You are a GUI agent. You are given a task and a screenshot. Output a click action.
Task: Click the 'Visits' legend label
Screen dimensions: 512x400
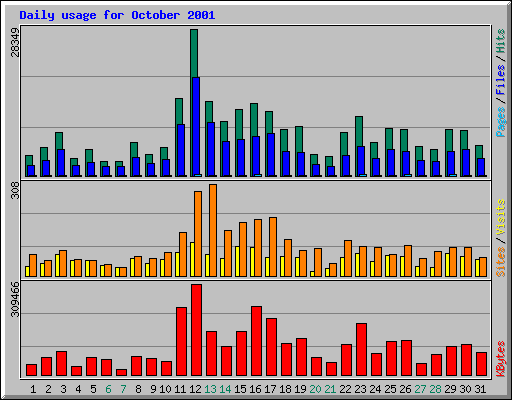pos(501,218)
